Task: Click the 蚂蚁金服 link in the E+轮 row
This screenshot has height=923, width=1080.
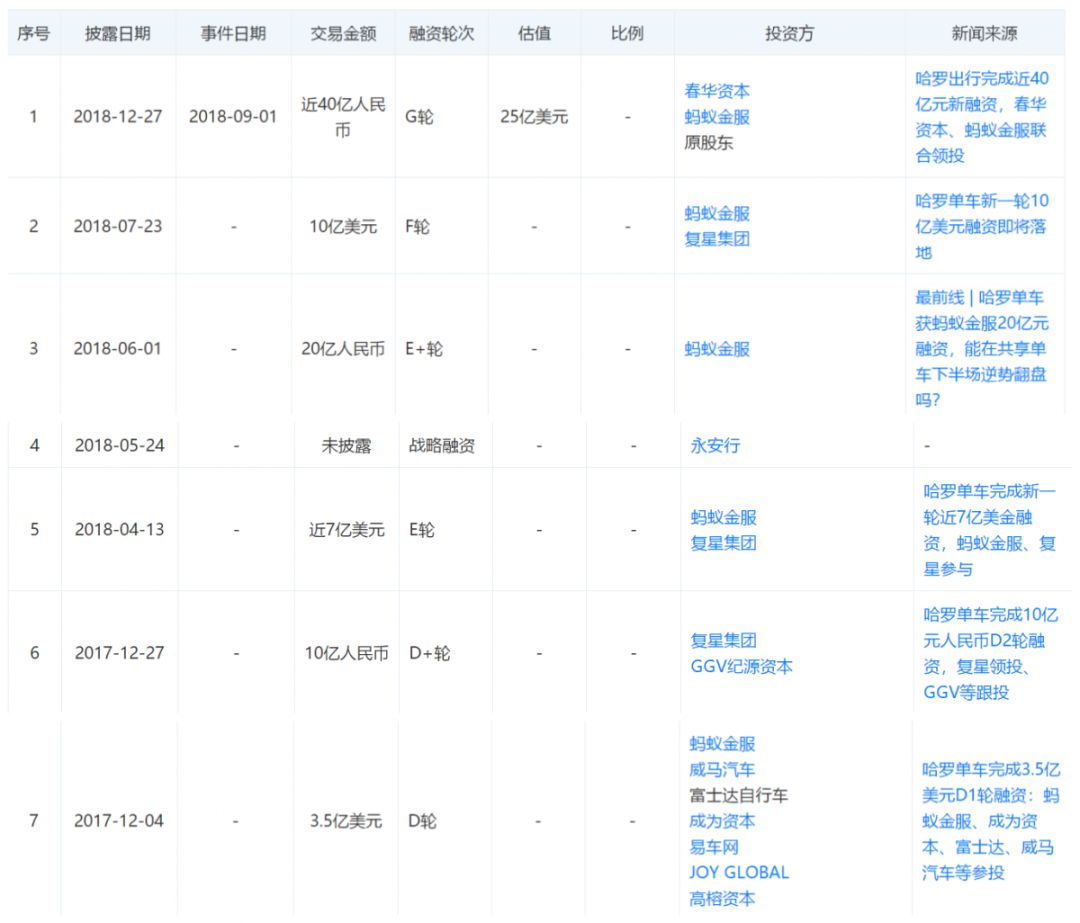Action: [716, 349]
